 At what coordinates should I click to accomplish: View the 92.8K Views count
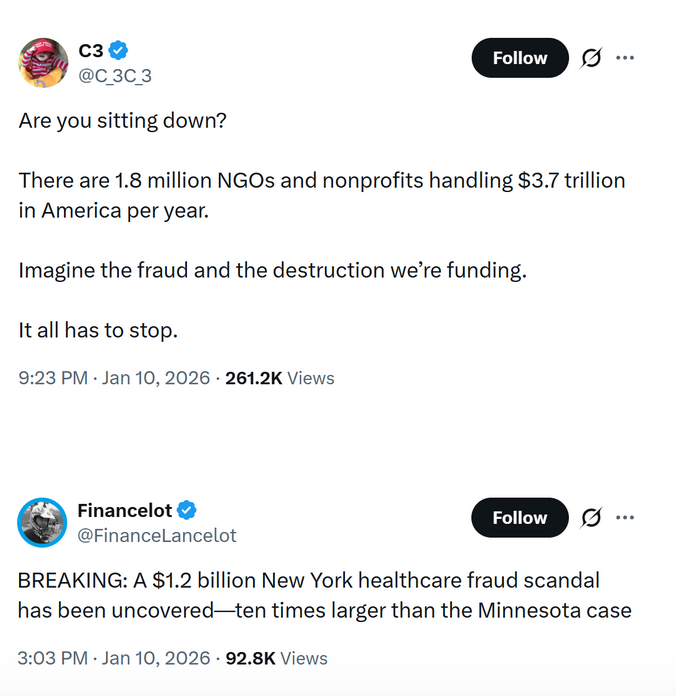[277, 658]
